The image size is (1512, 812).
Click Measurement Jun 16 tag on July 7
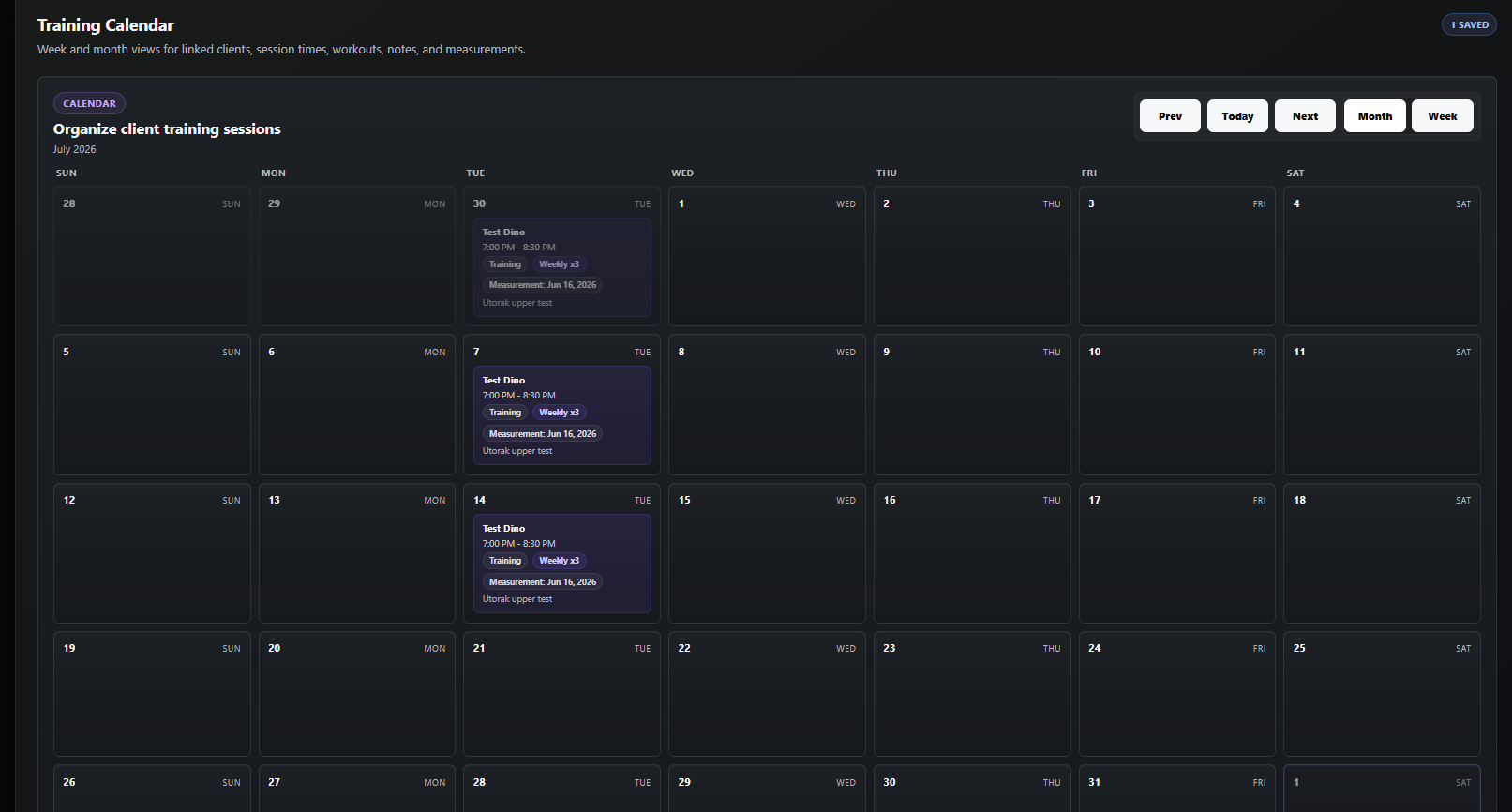coord(543,434)
